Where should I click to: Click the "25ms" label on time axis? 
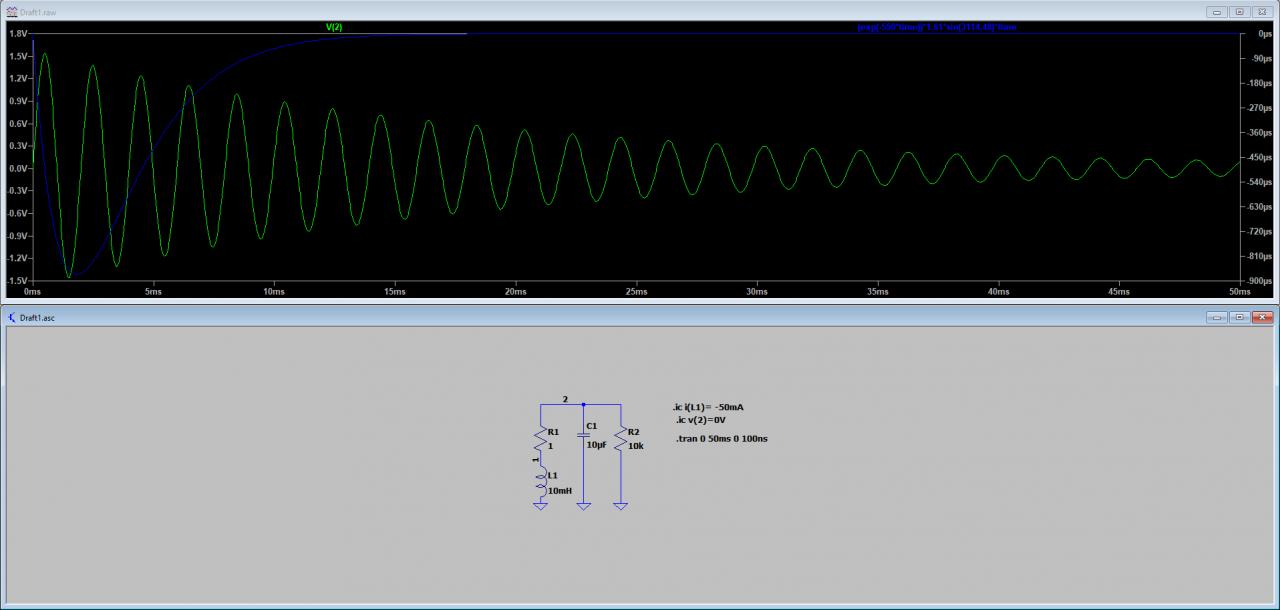636,292
